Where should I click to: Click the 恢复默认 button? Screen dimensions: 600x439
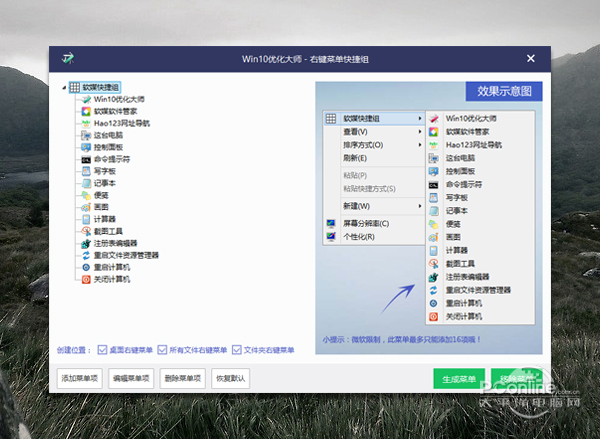(x=230, y=379)
